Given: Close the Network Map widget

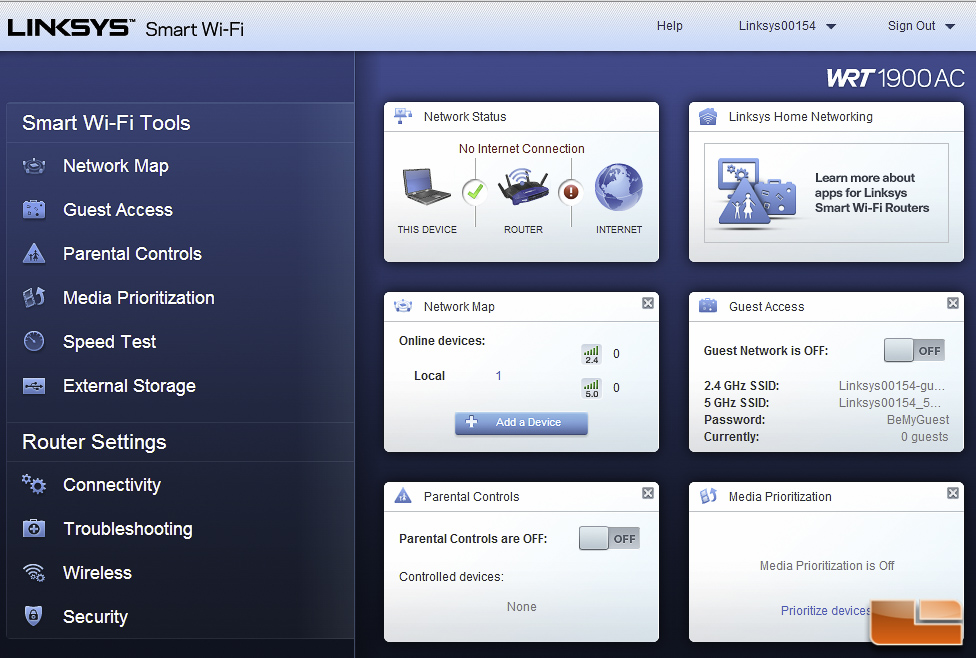Looking at the screenshot, I should pos(648,303).
